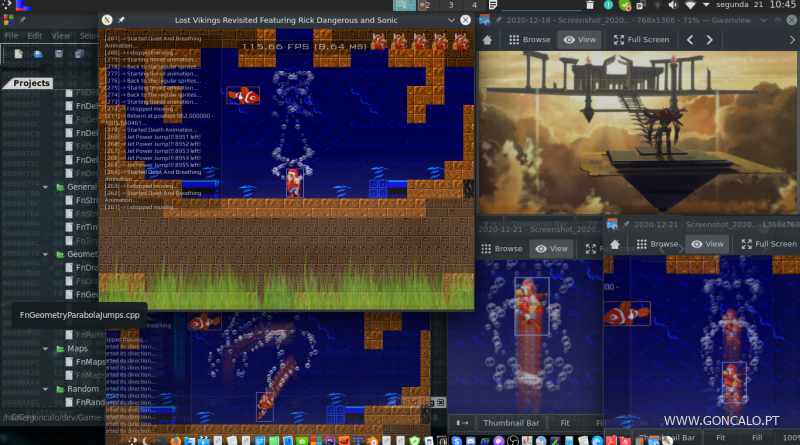This screenshot has width=800, height=445.
Task: Toggle View mode in Gwenview 1366x768 window
Action: pos(707,244)
